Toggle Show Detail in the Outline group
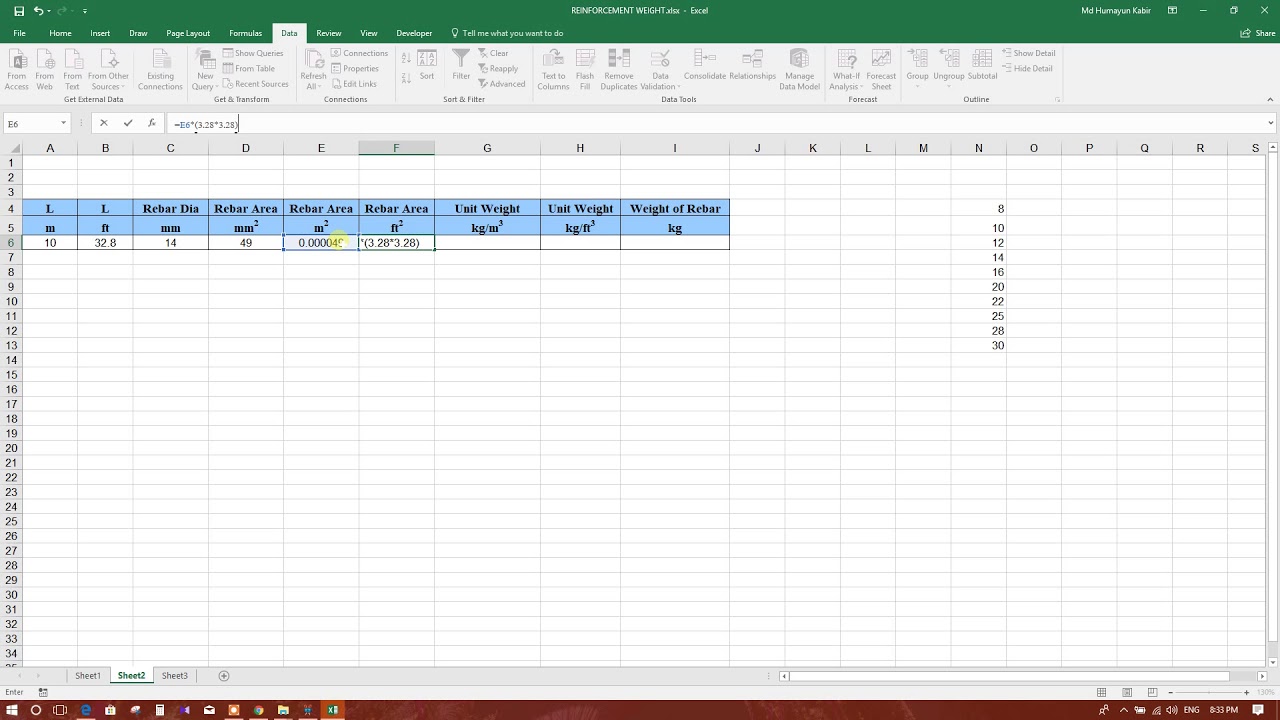 1029,53
